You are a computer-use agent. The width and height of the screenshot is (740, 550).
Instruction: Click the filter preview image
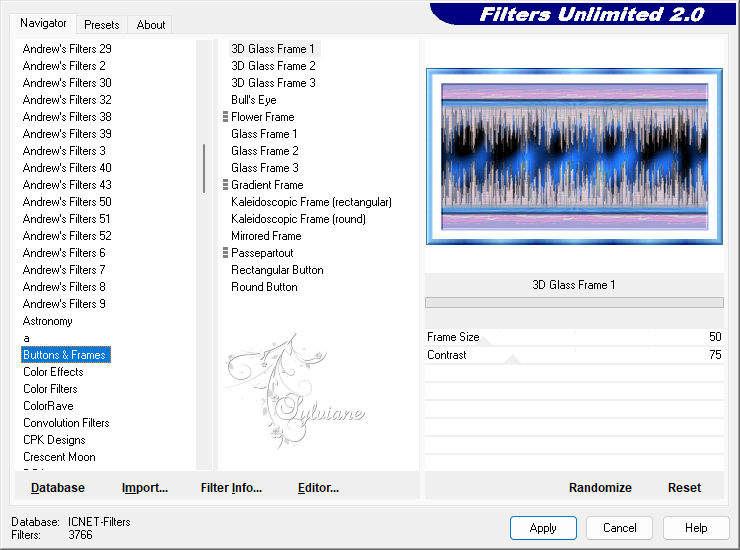point(574,156)
